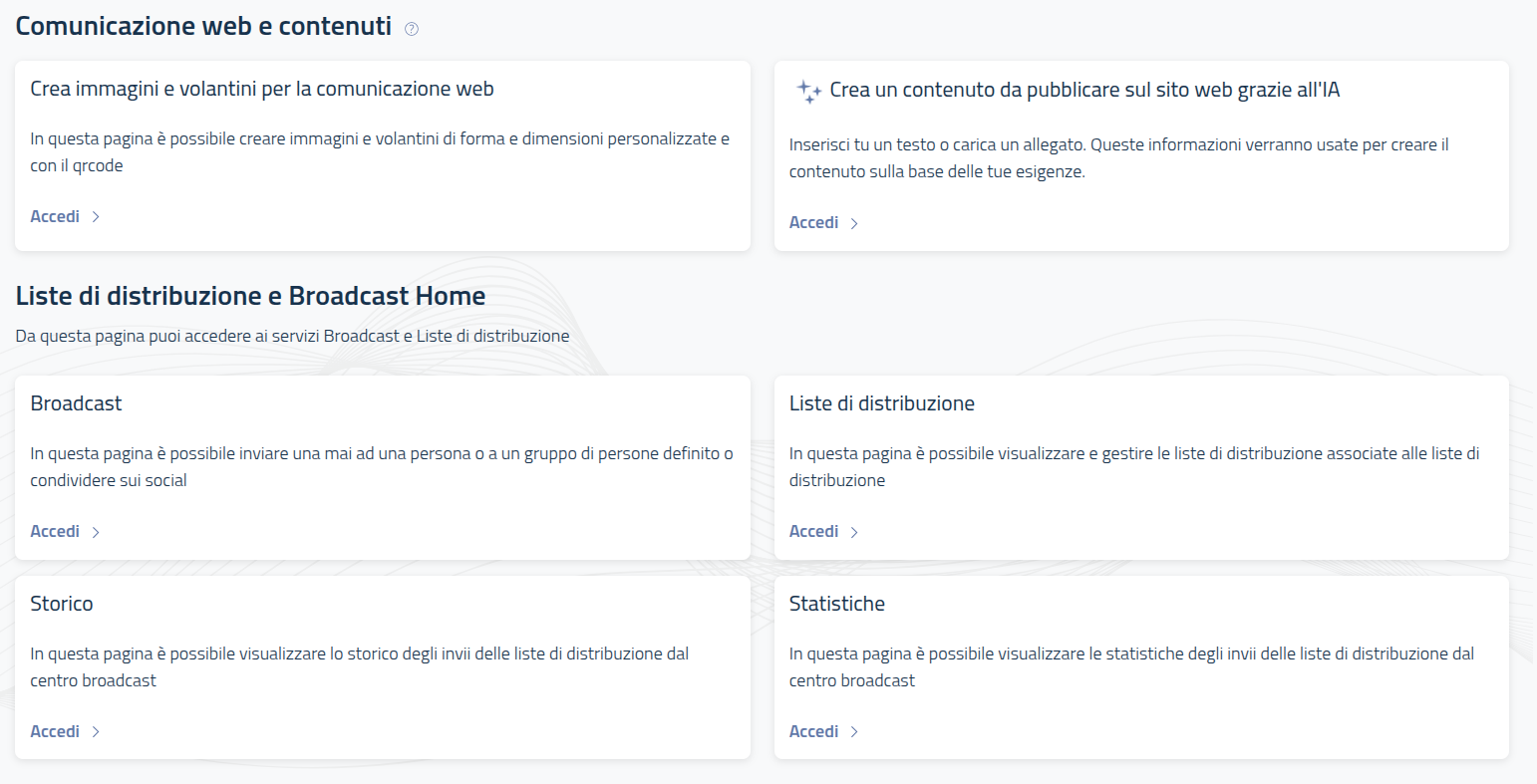Screen dimensions: 1537x784
Task: Select the Broadcast card title
Action: (x=76, y=403)
